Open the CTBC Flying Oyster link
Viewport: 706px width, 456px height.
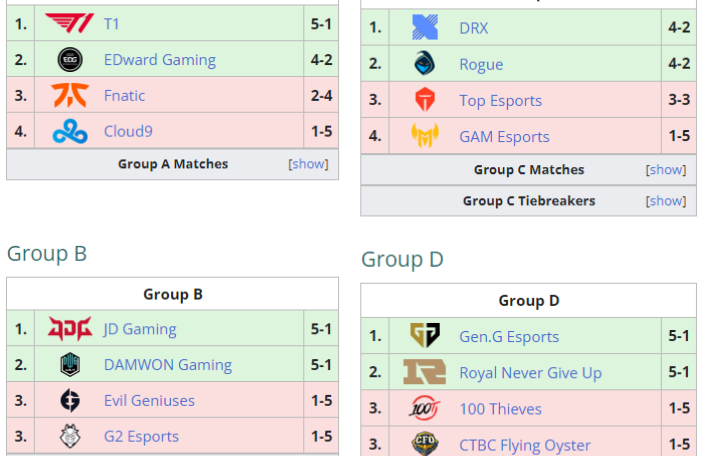524,445
